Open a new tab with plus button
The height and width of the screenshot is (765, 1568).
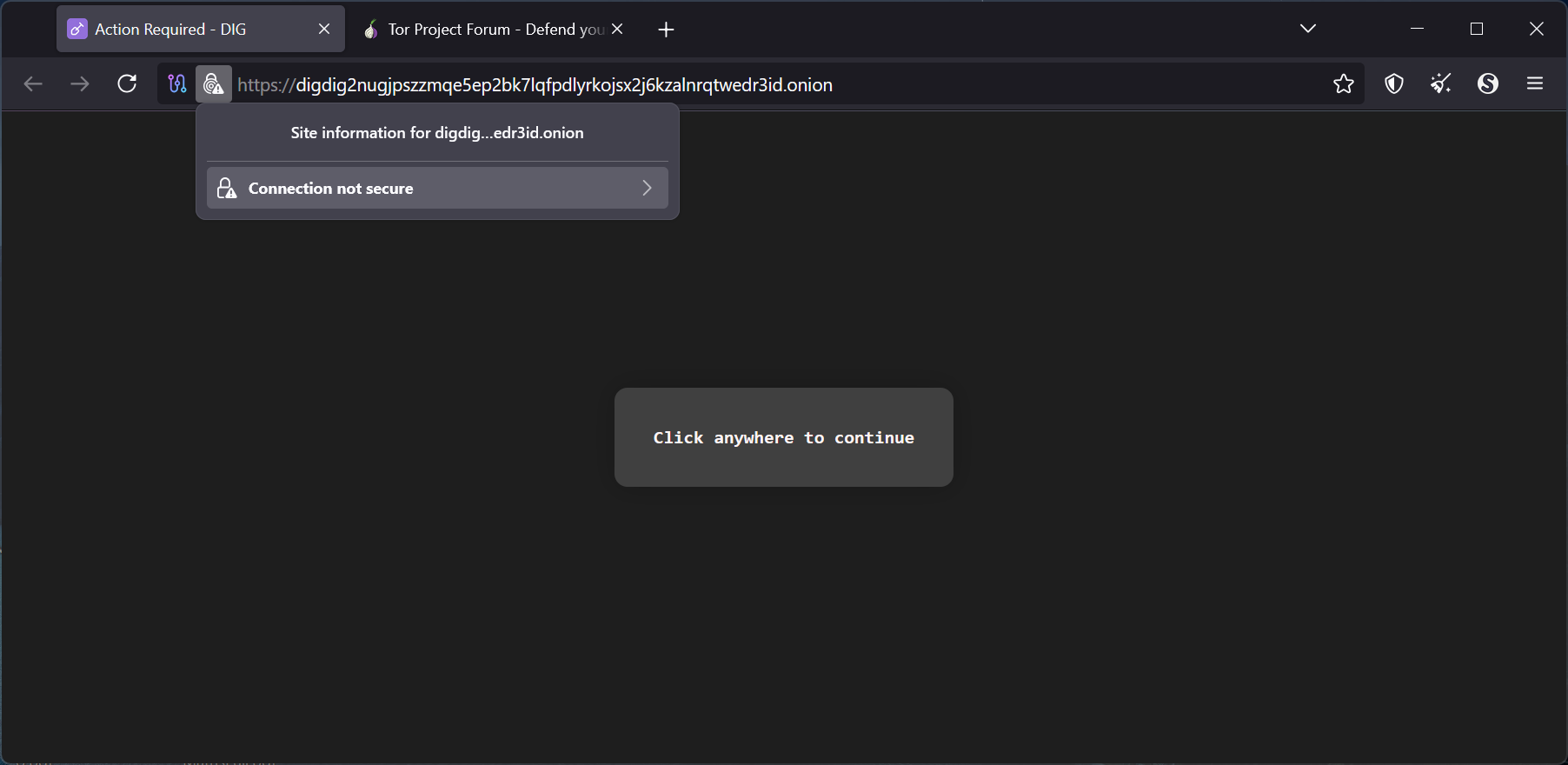(x=666, y=30)
